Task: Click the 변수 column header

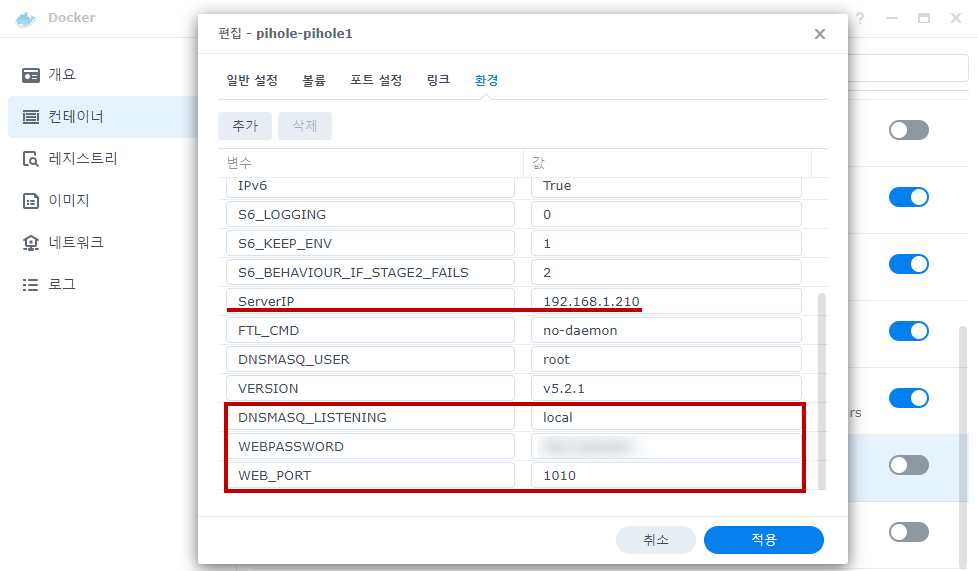Action: click(371, 163)
